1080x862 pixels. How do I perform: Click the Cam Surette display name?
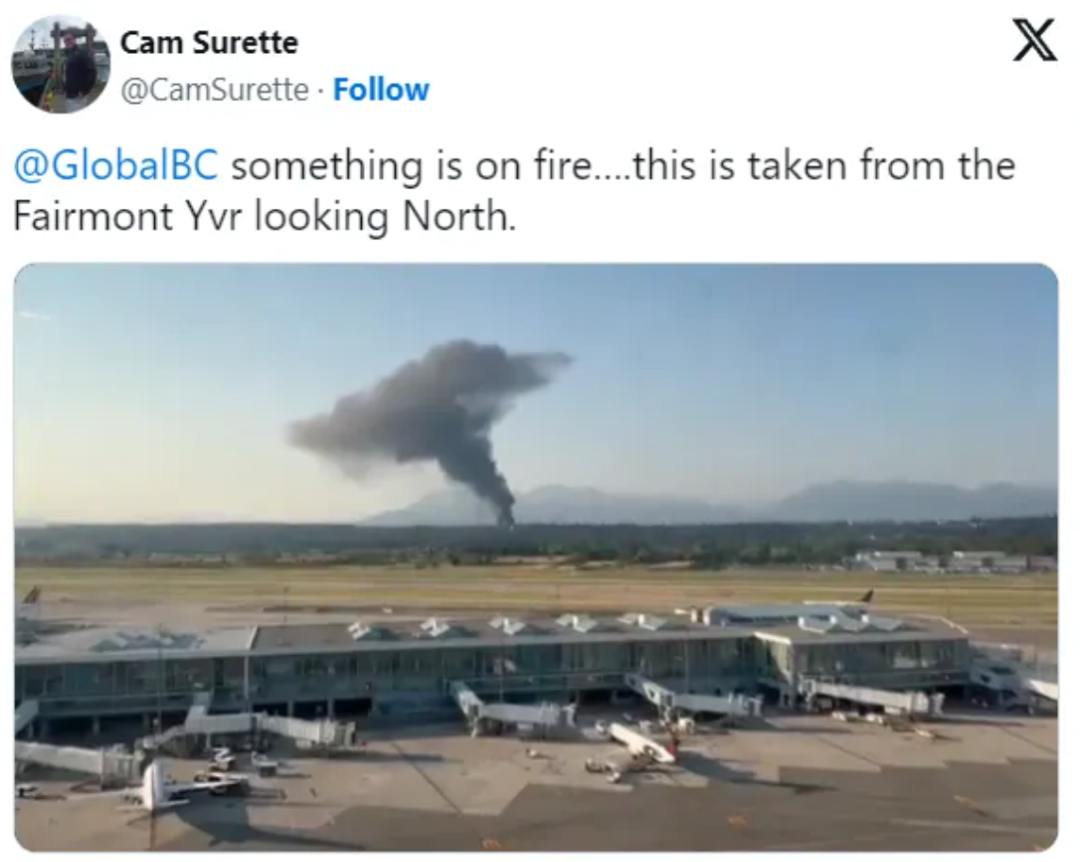(209, 43)
